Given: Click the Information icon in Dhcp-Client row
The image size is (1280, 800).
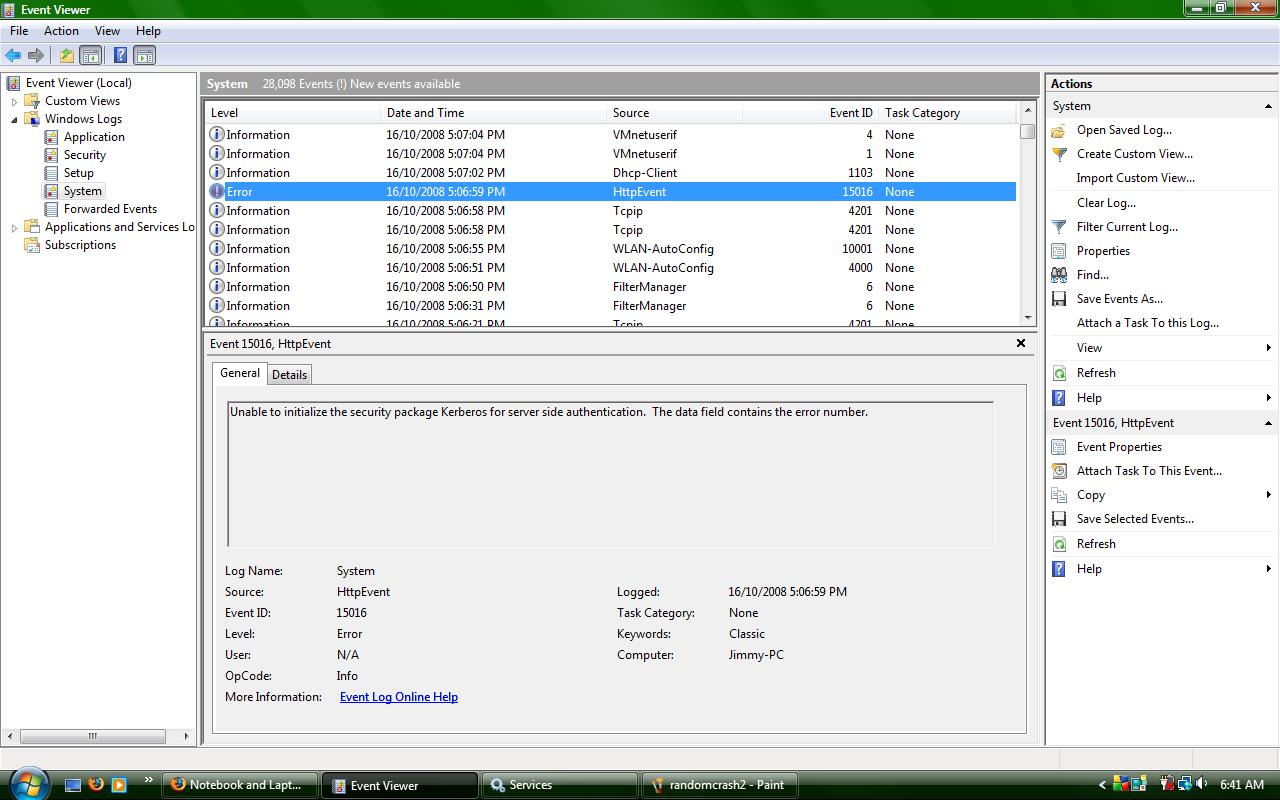Looking at the screenshot, I should tap(216, 173).
